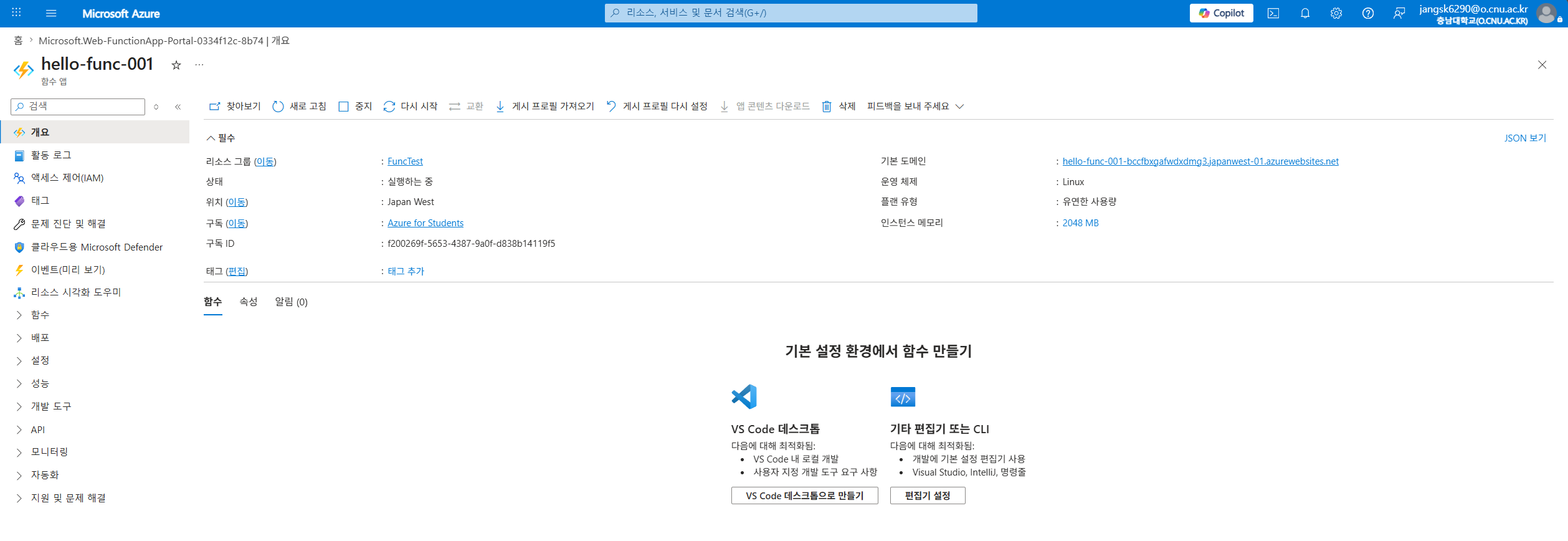Screen dimensions: 1568x541
Task: Open the feedback icon in header
Action: [x=1399, y=13]
